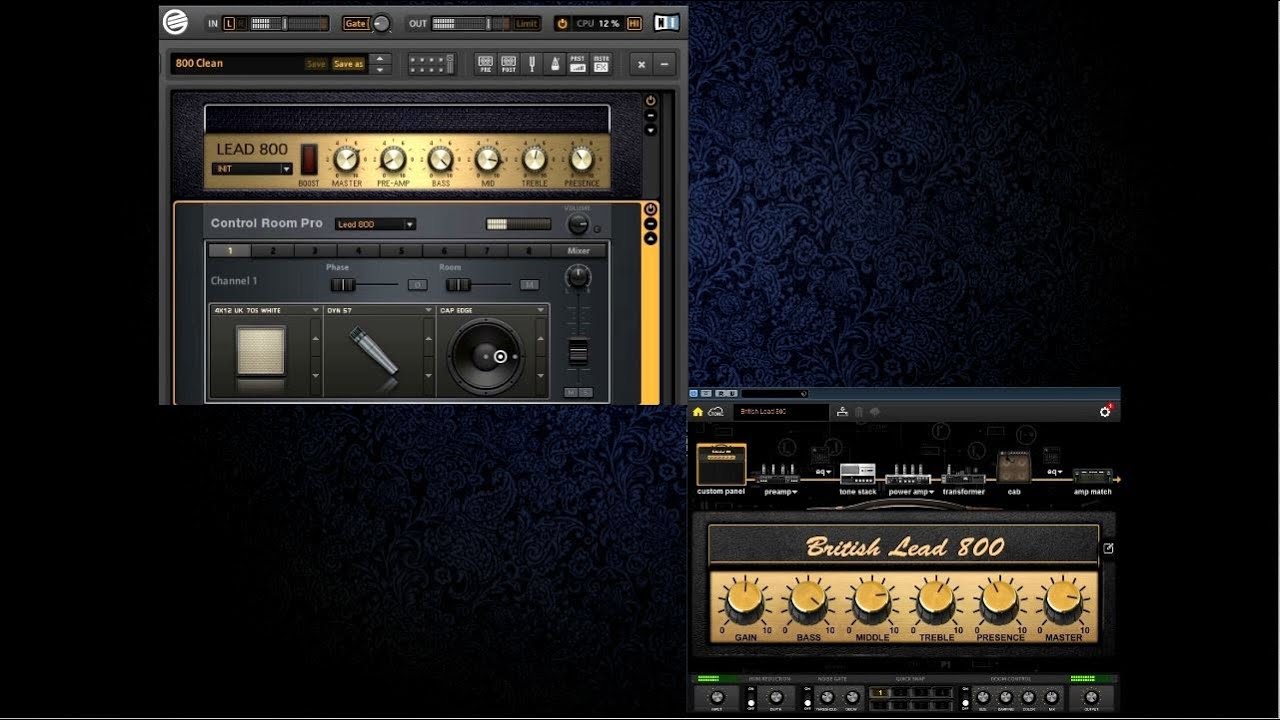Show the POST tapedeck icon
This screenshot has height=720, width=1280.
[x=508, y=64]
